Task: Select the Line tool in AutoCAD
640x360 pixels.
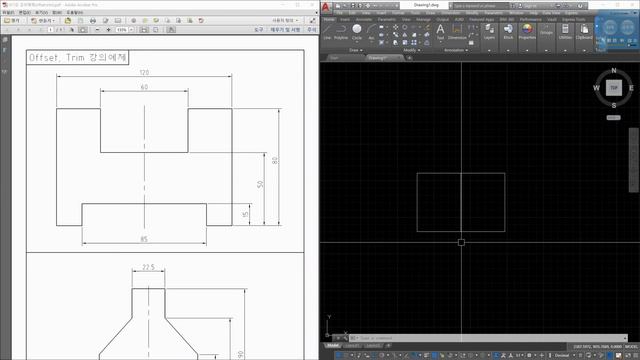Action: coord(327,32)
